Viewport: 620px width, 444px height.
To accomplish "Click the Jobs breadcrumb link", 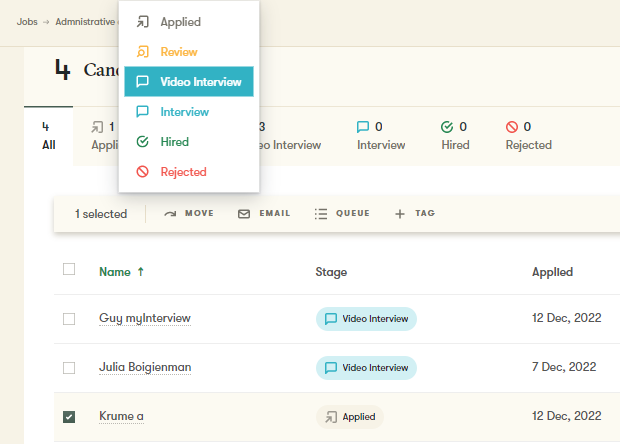I will pyautogui.click(x=27, y=21).
